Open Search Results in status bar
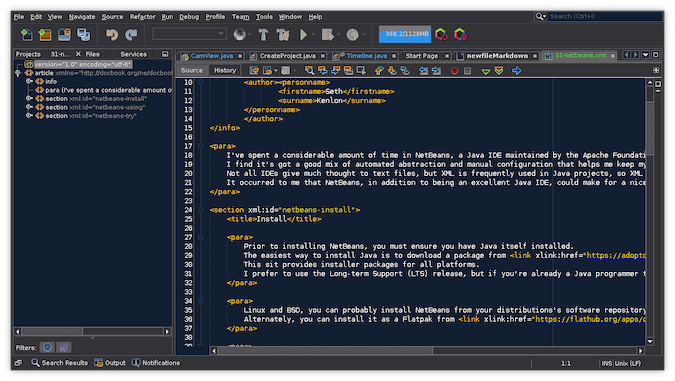Screen dimensions: 675x381 click(59, 363)
